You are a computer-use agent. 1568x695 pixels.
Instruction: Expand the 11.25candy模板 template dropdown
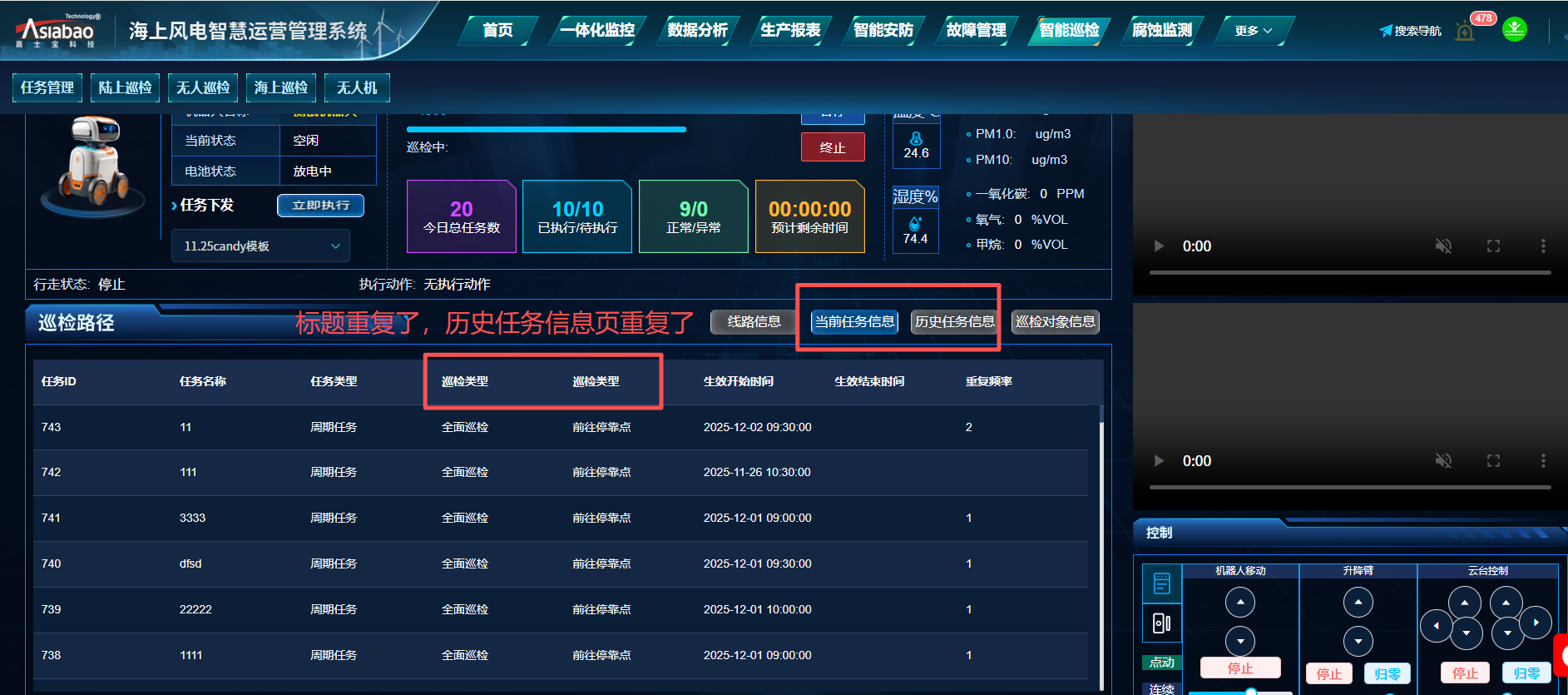click(260, 246)
